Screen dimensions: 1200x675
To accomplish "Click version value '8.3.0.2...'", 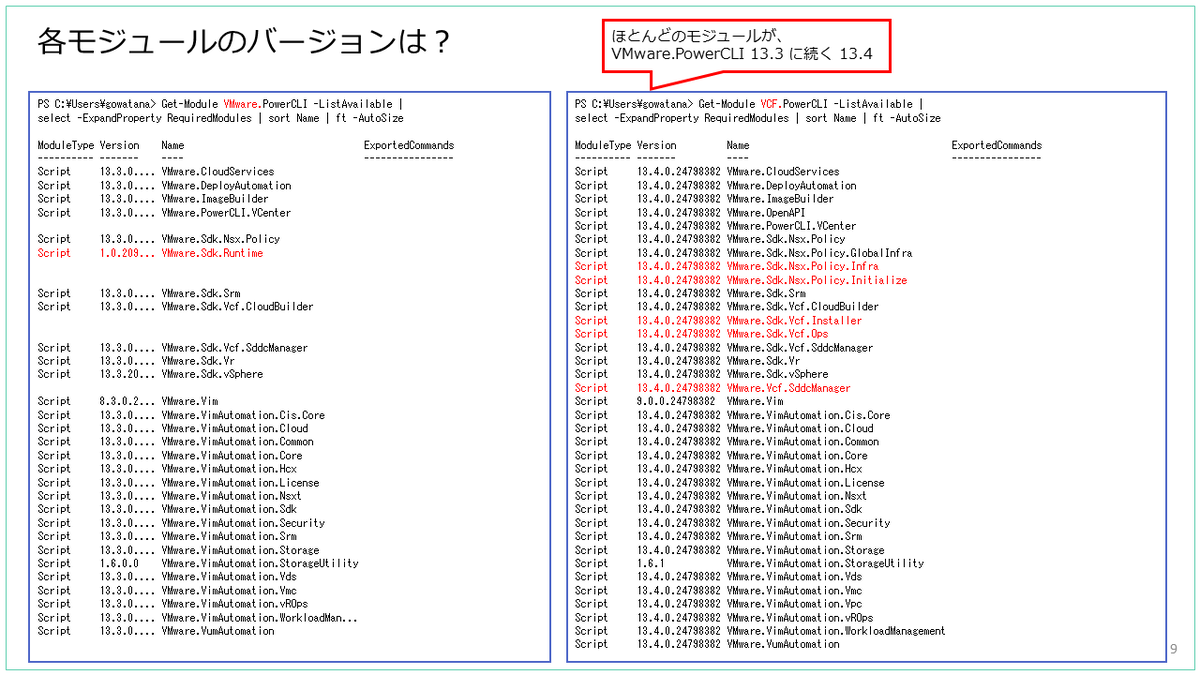I will click(x=125, y=401).
